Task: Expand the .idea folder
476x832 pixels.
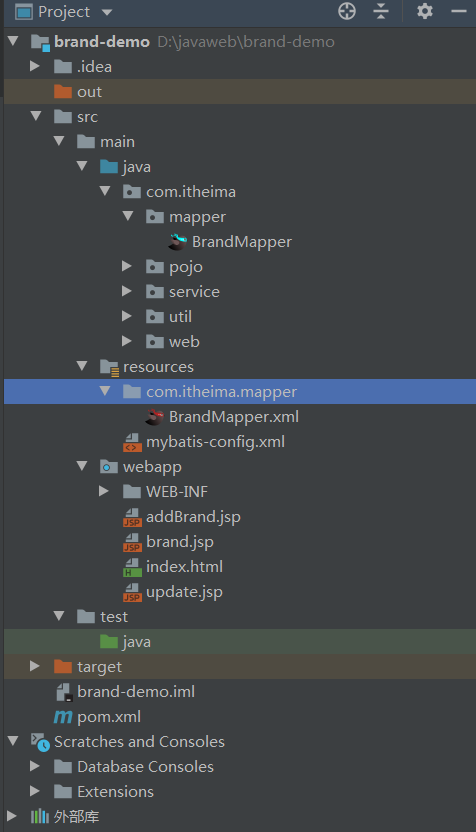Action: [x=35, y=66]
